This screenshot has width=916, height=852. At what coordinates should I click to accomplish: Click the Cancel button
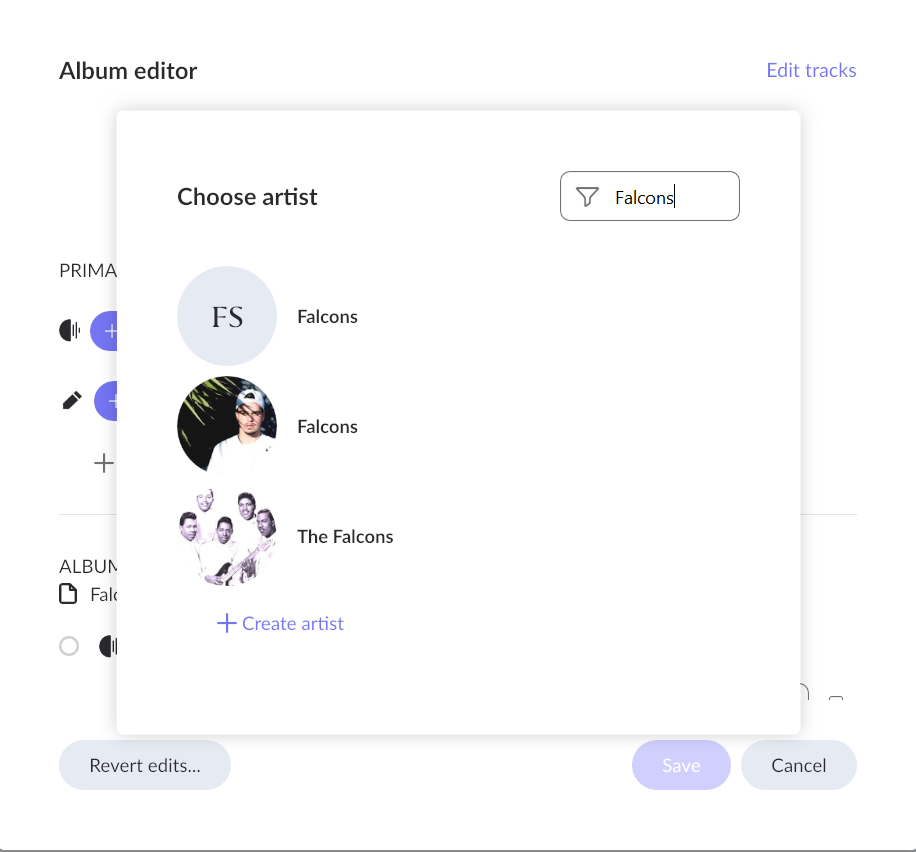(798, 766)
